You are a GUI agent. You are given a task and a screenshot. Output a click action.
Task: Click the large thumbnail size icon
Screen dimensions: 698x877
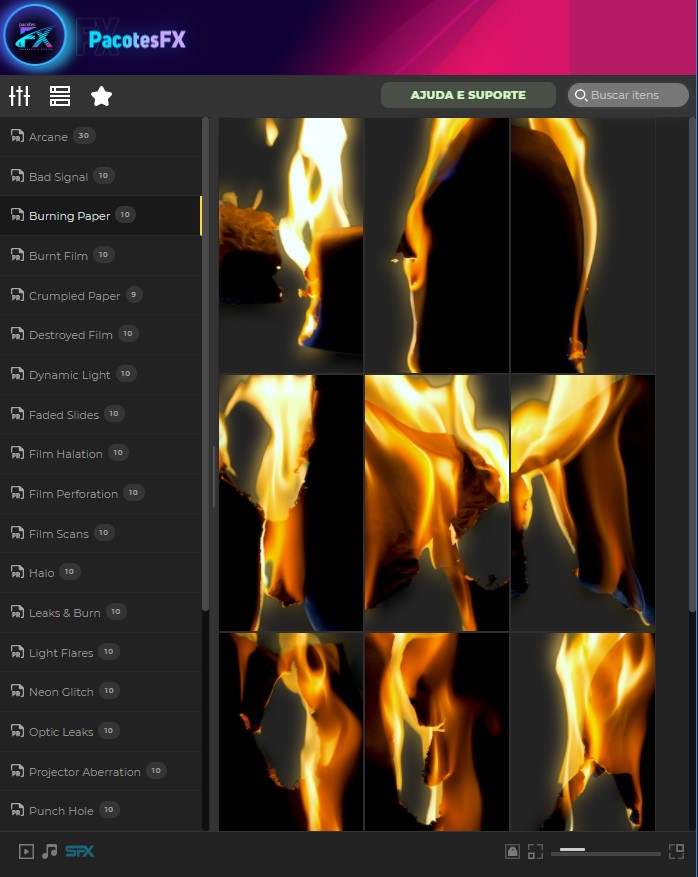[x=676, y=852]
